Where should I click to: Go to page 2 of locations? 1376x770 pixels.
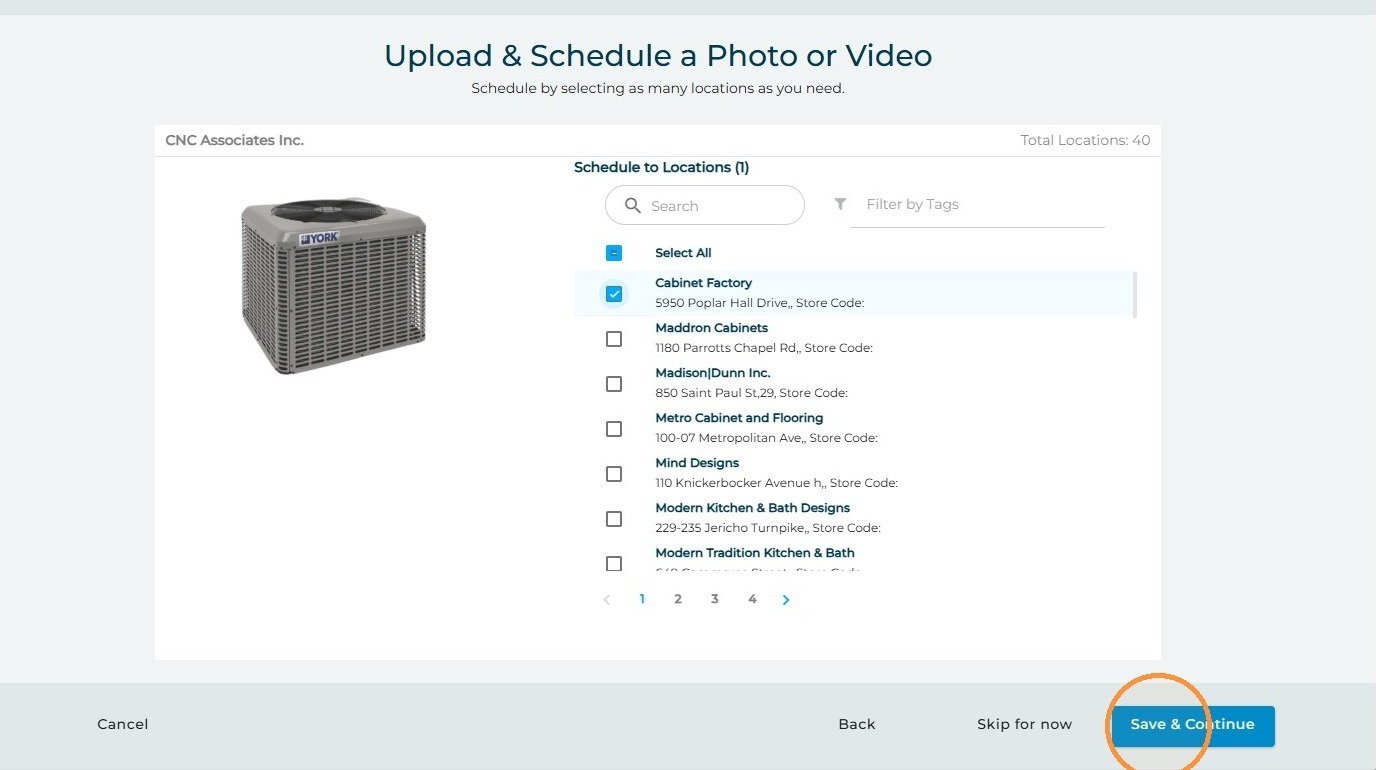pos(678,599)
